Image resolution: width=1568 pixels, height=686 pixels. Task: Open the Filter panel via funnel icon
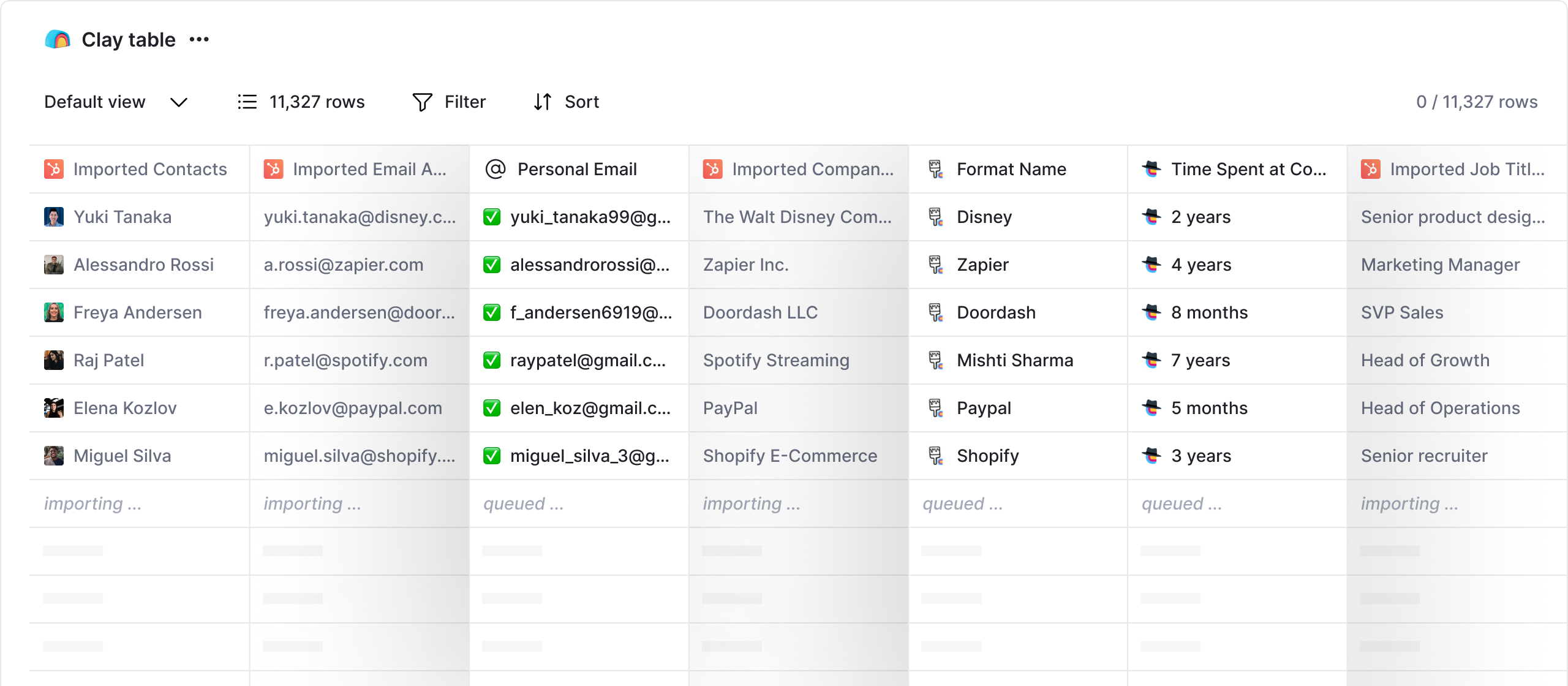pos(422,102)
